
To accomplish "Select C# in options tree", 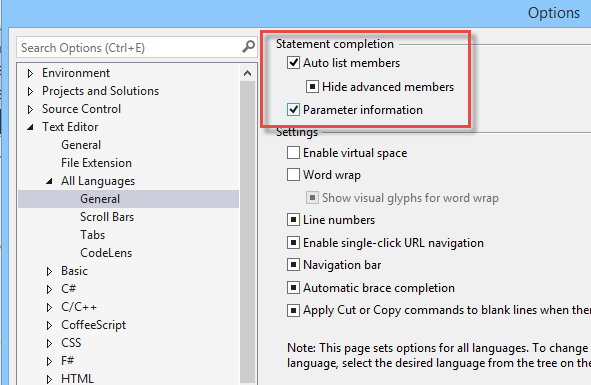I will point(68,289).
